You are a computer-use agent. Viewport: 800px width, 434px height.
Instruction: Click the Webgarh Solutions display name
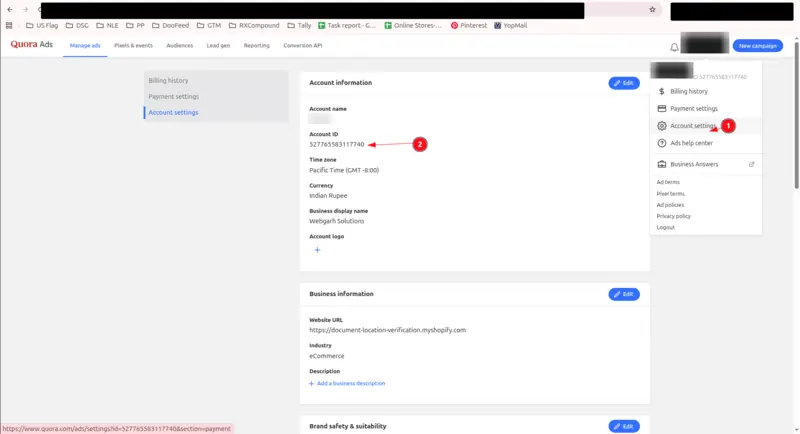[337, 221]
